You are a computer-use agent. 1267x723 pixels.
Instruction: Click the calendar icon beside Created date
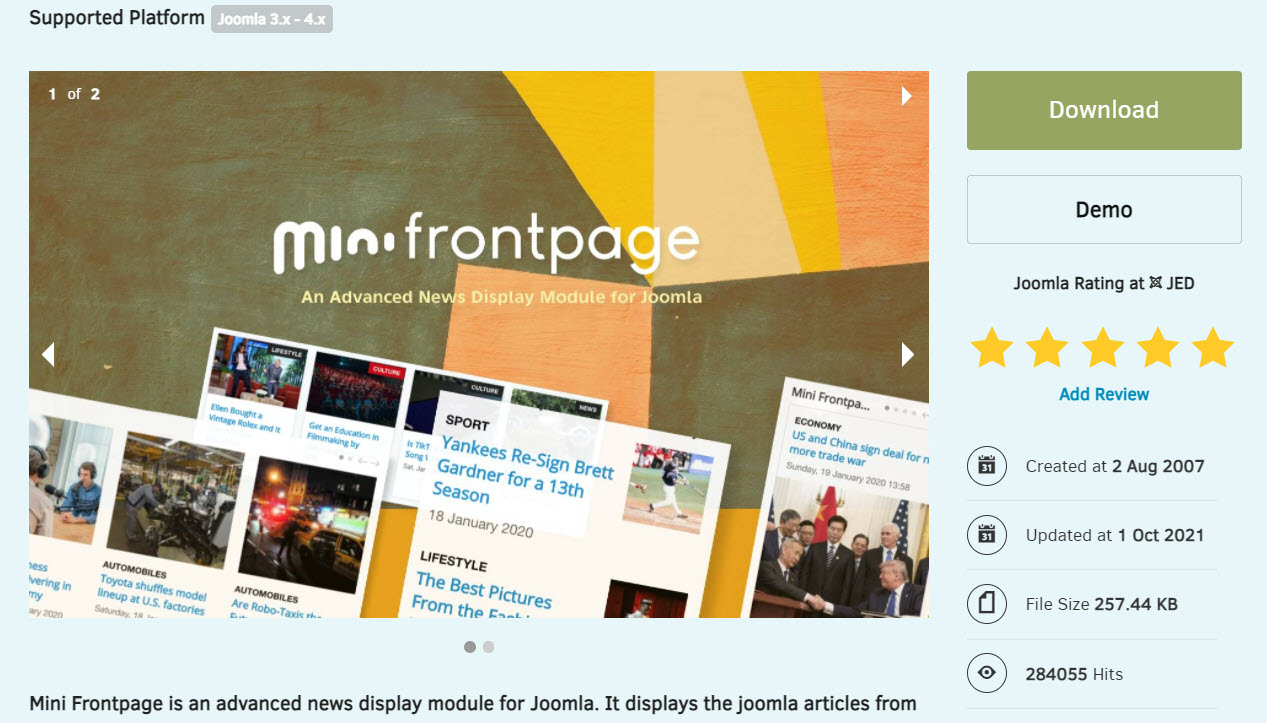[x=987, y=466]
